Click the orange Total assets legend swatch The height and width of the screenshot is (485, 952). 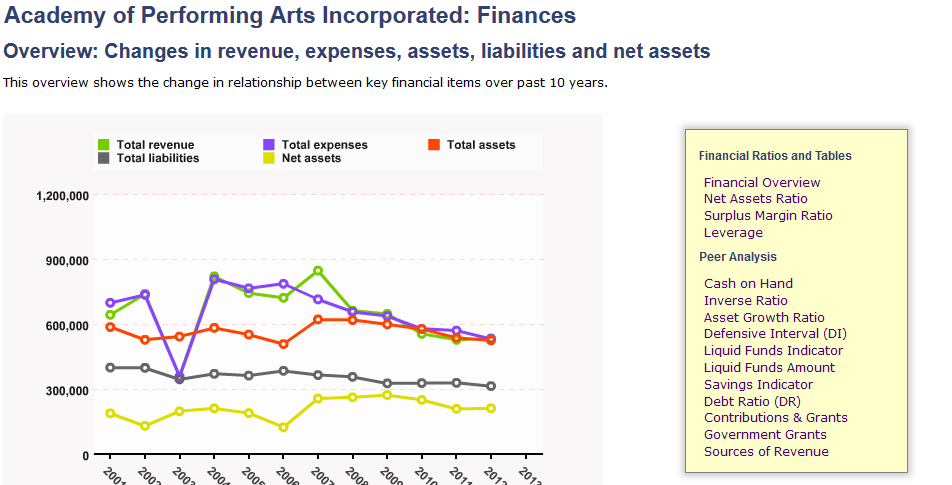coord(434,144)
